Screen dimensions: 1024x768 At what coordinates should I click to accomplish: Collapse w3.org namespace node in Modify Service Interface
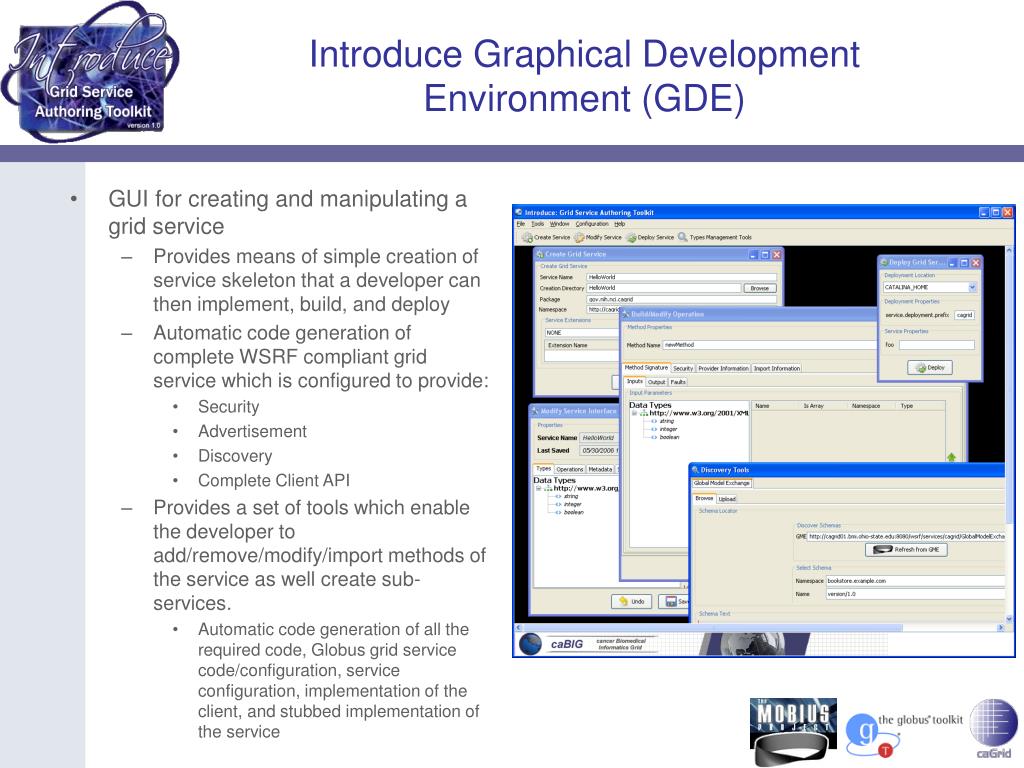(x=539, y=488)
